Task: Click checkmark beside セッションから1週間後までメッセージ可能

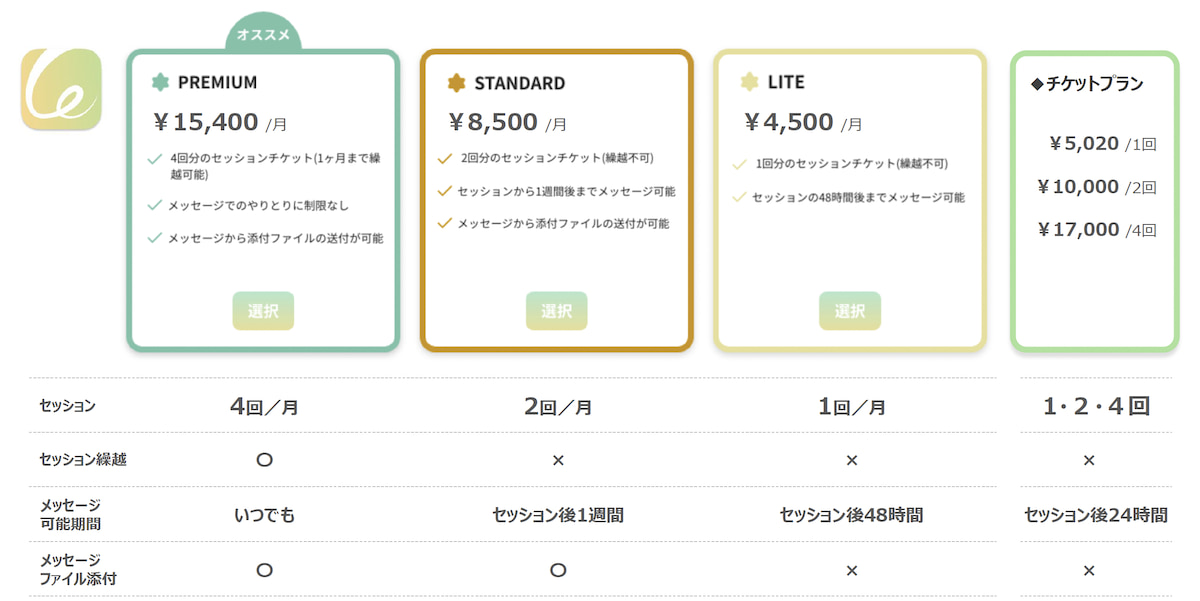Action: pos(445,190)
